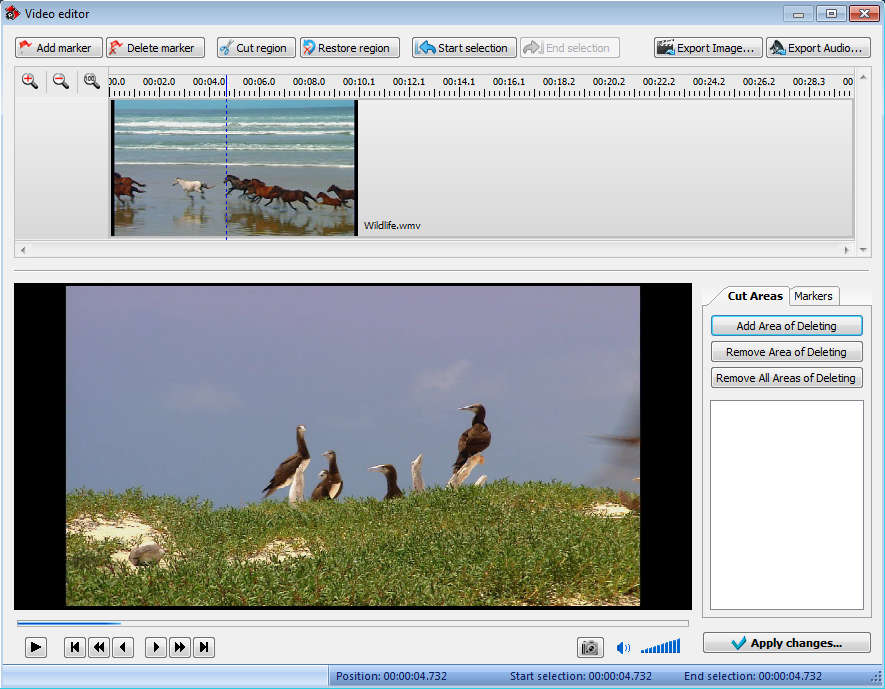The image size is (885, 689).
Task: Jump to the end of video
Action: (x=204, y=647)
